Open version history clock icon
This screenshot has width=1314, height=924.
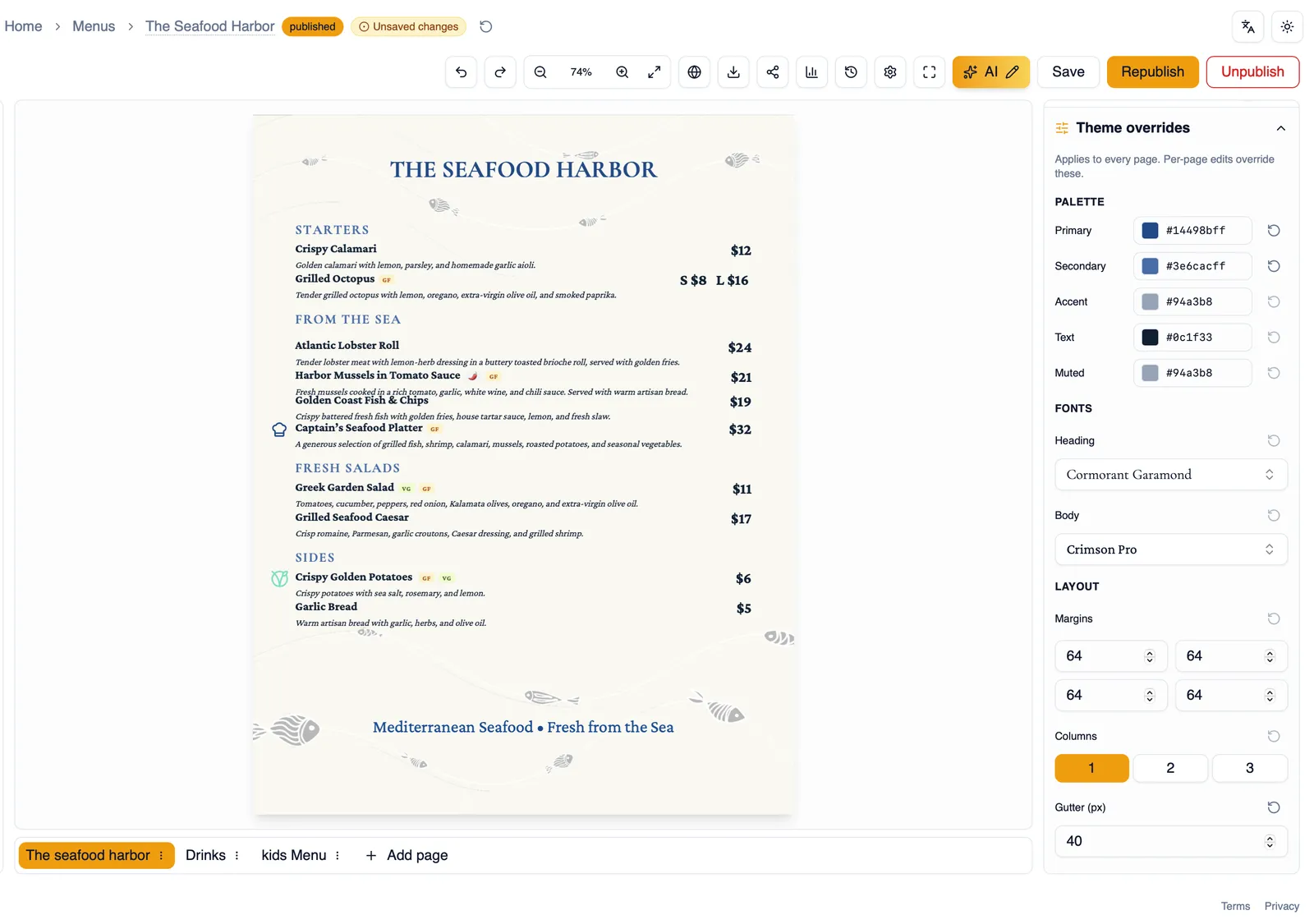pos(851,72)
